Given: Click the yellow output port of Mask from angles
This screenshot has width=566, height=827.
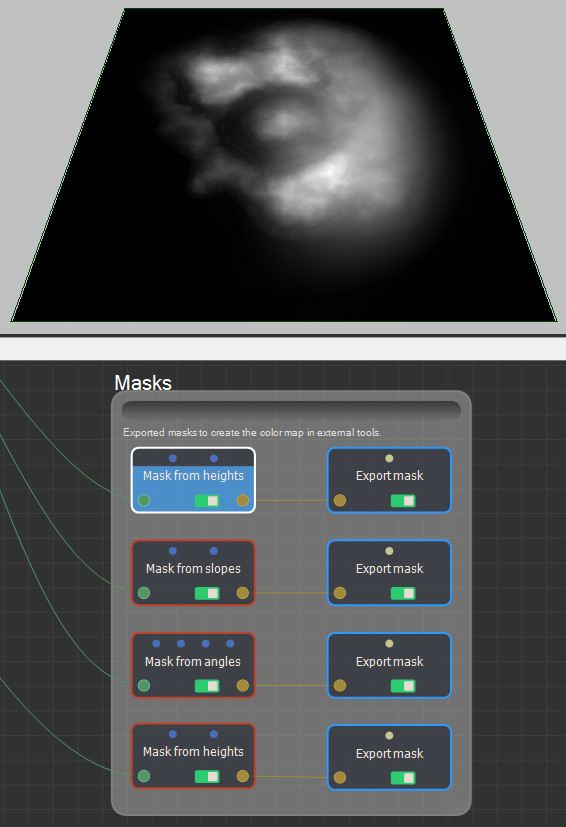Looking at the screenshot, I should (243, 685).
